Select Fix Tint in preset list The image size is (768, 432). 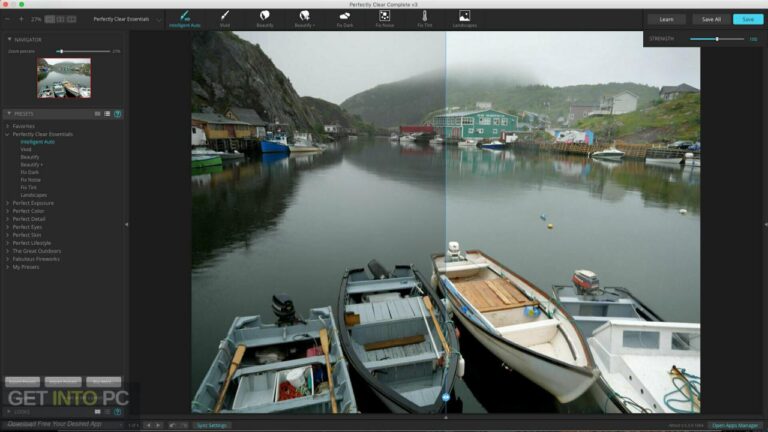tap(28, 187)
